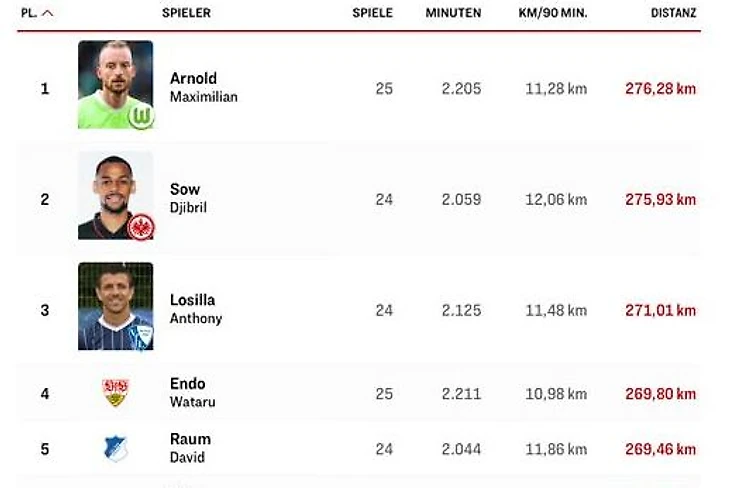
Task: Open Arnold Maximilian player link
Action: click(203, 88)
